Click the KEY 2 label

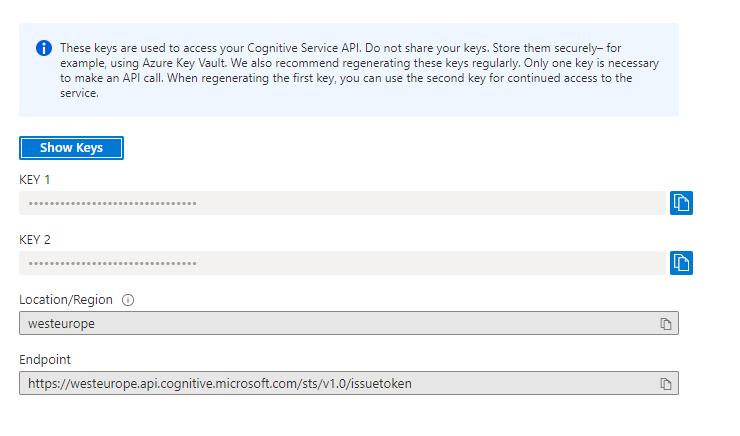35,240
